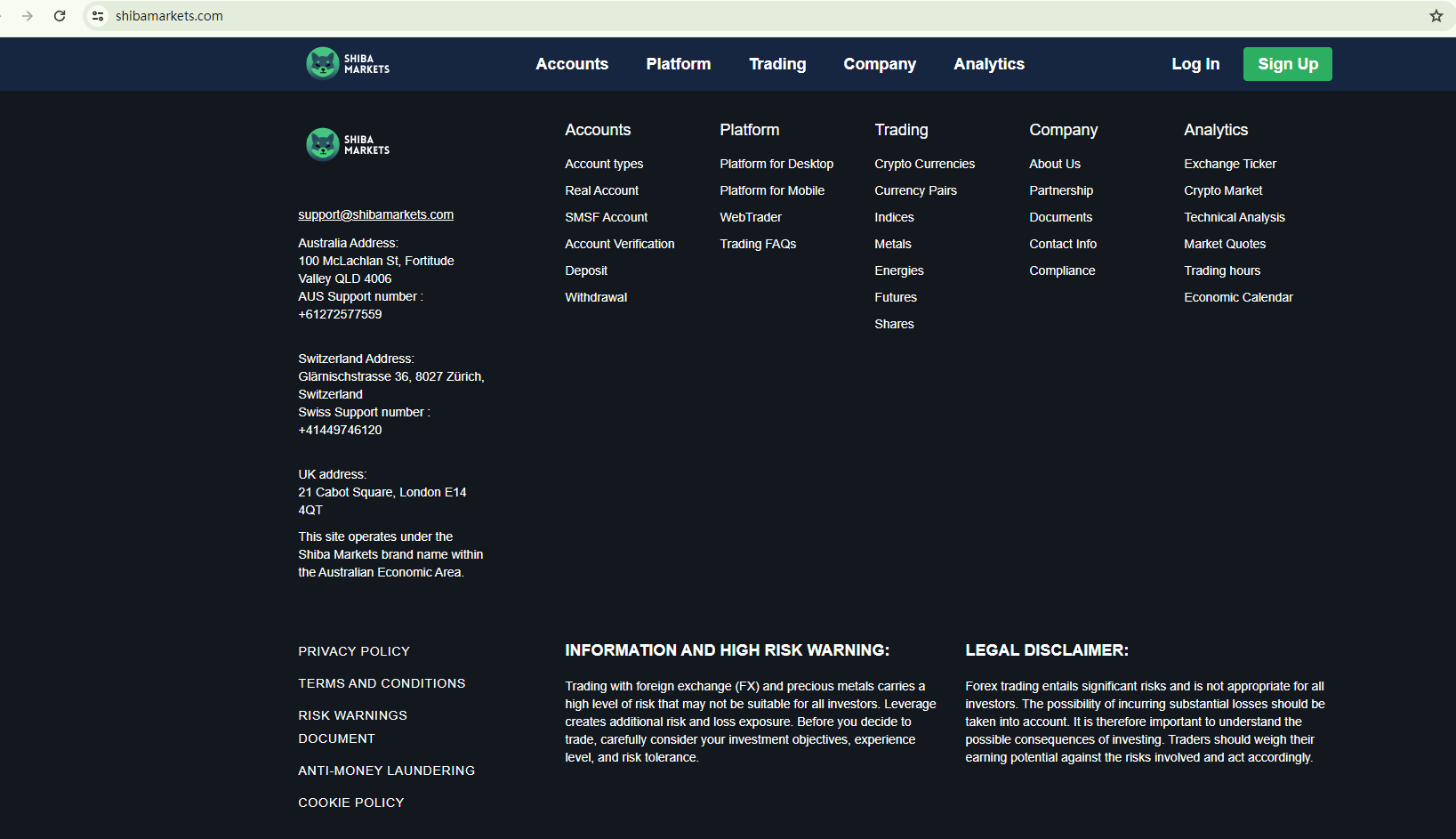Open the Analytics menu in top navigation

click(988, 64)
